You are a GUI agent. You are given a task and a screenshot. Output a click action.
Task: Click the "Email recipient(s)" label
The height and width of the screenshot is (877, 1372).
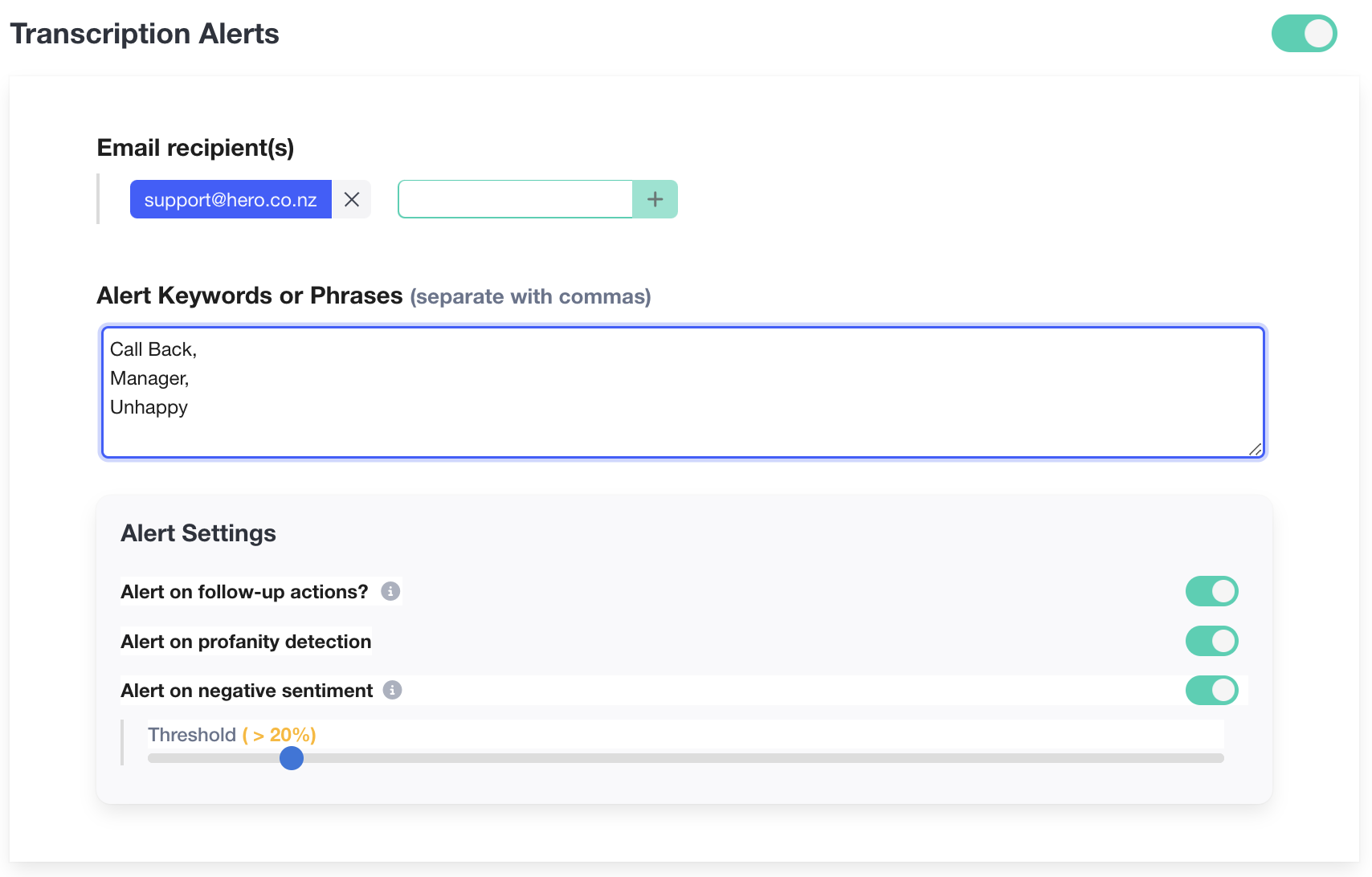tap(195, 147)
